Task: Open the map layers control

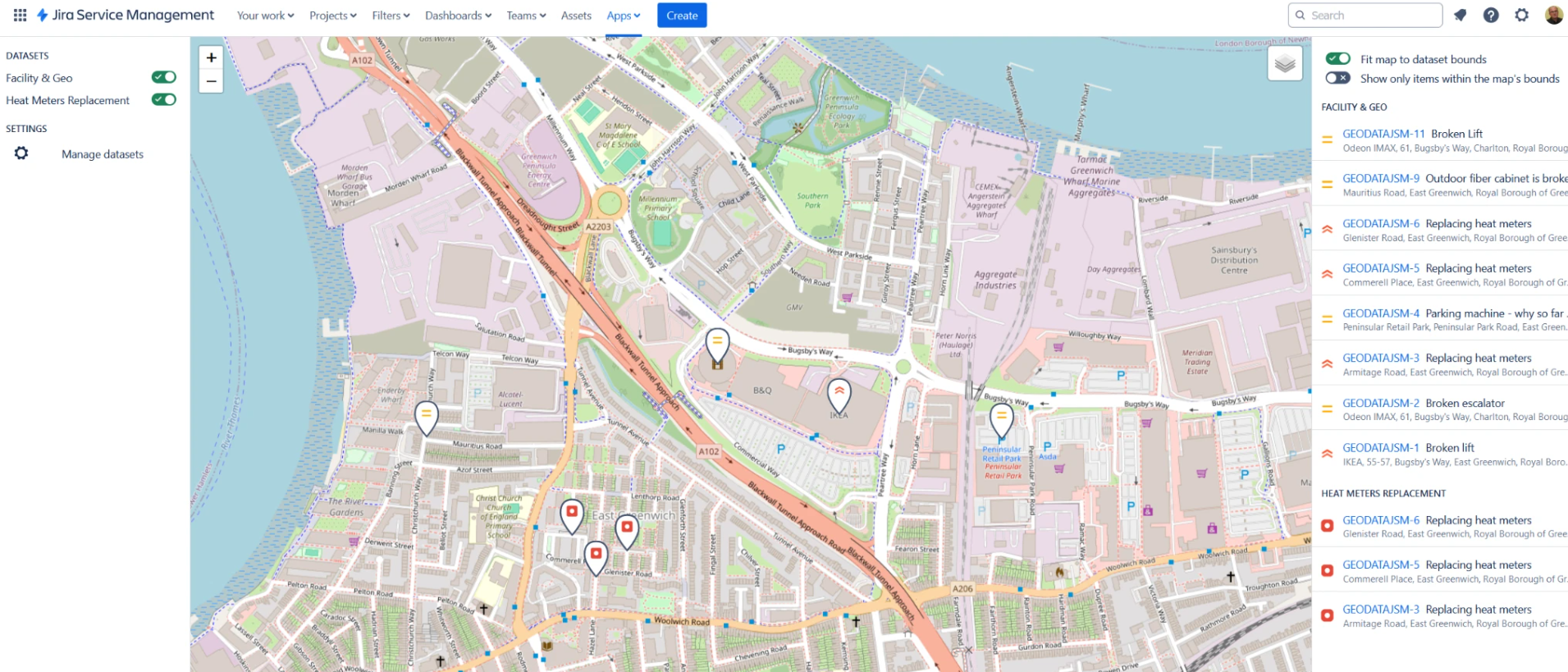Action: coord(1285,63)
